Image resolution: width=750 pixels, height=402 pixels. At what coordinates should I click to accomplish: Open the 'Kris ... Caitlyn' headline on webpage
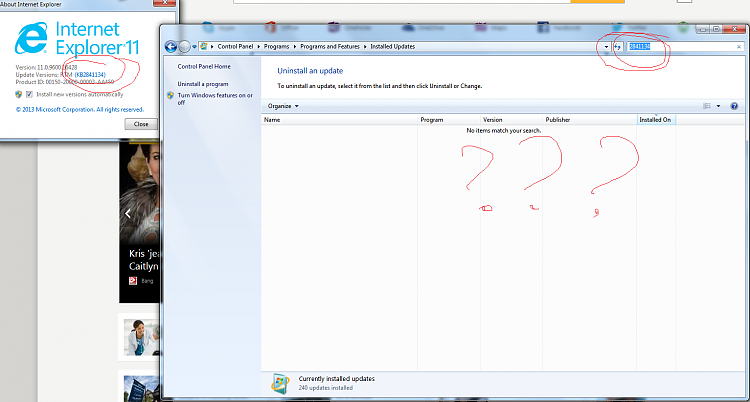click(x=144, y=259)
